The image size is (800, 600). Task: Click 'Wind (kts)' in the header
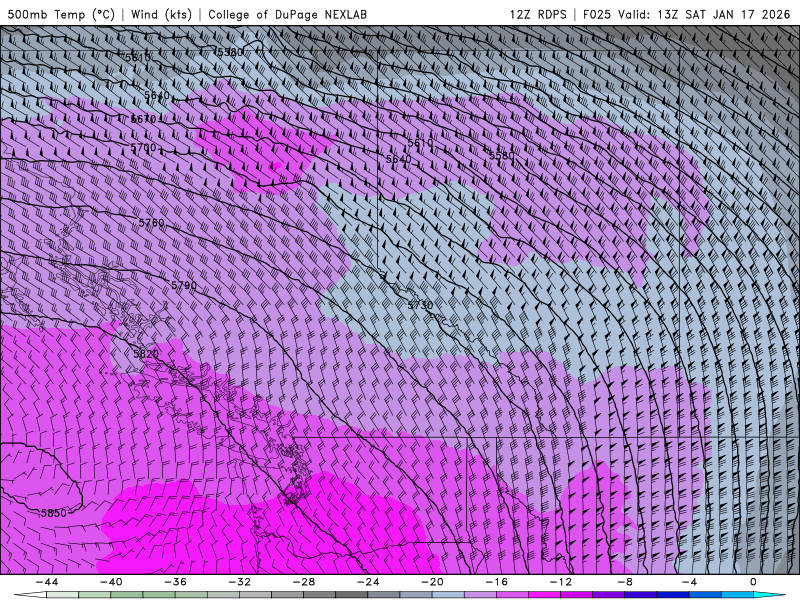coord(160,15)
